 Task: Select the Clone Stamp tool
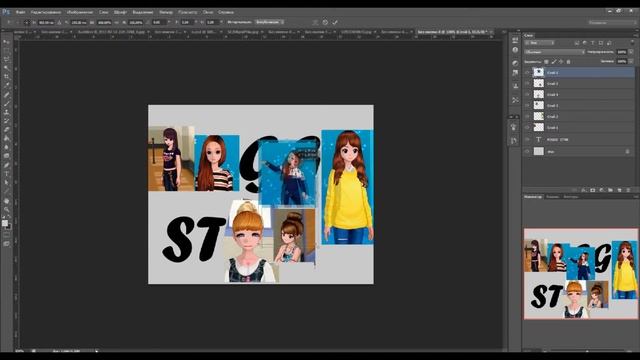[x=6, y=112]
